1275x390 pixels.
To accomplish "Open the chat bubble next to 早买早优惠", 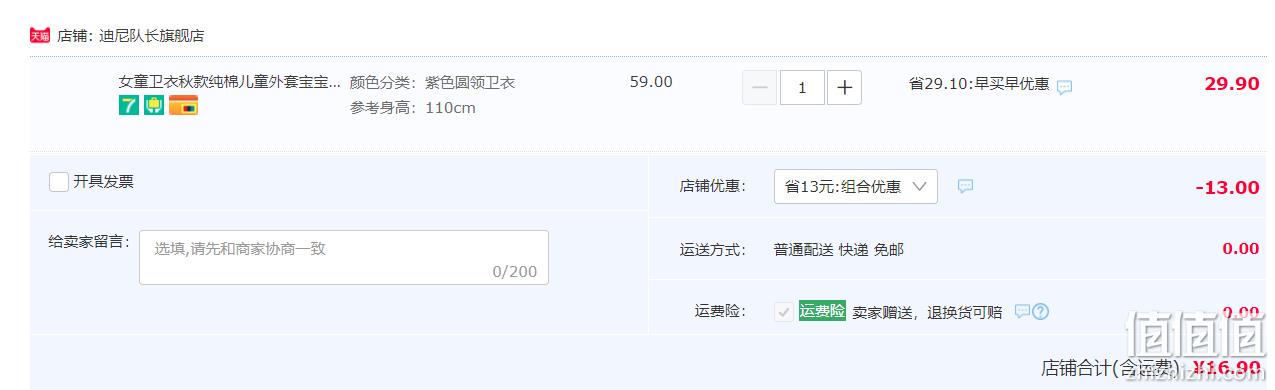I will (x=1065, y=87).
